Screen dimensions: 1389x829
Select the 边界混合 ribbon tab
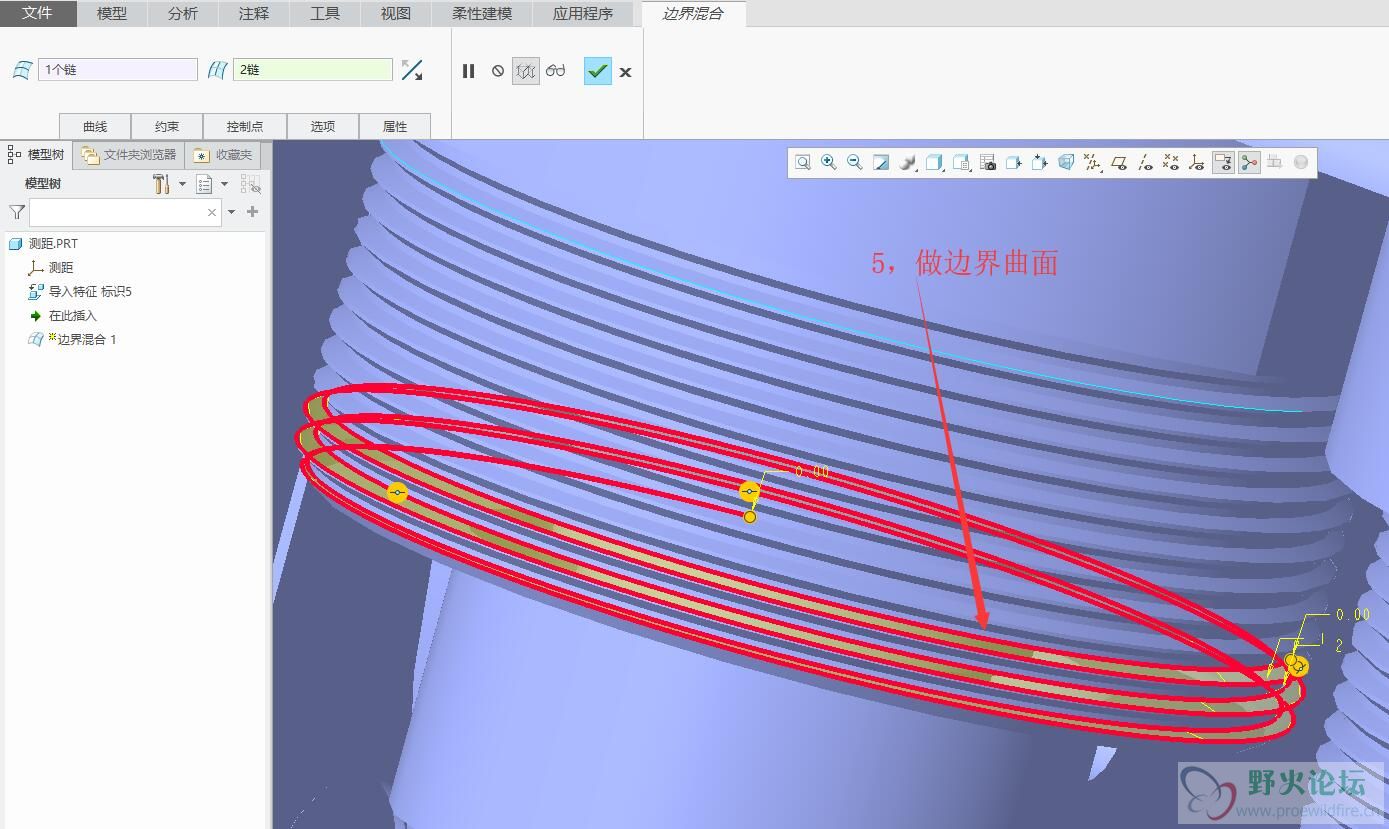693,13
